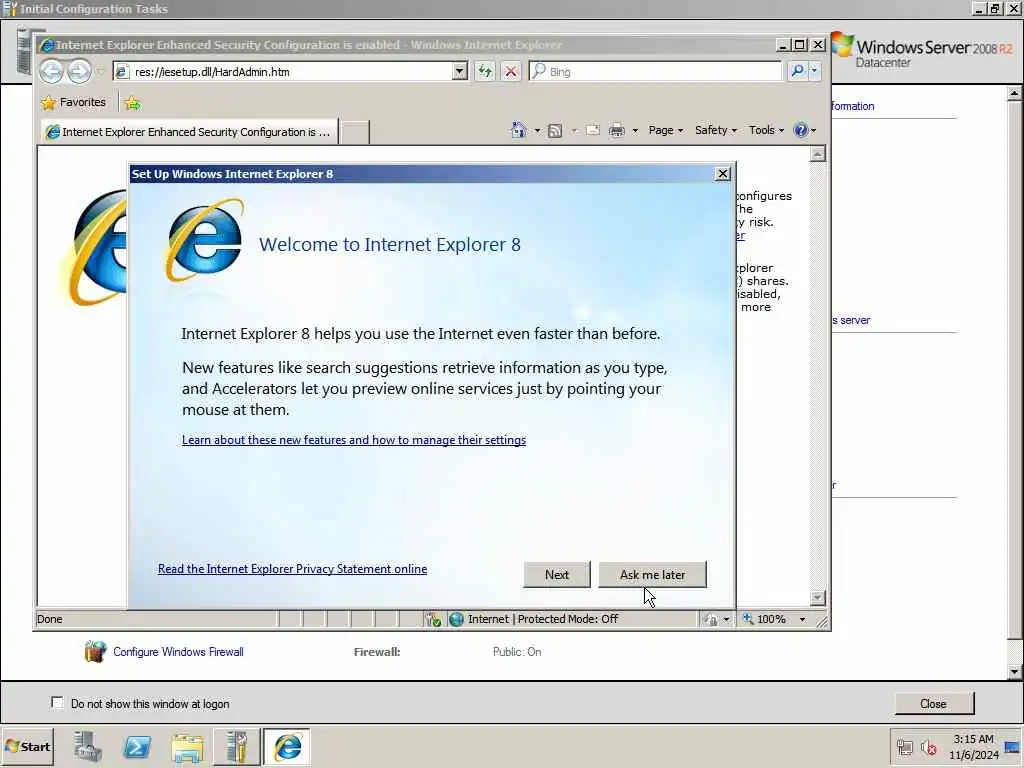This screenshot has width=1024, height=768.
Task: Open Windows Explorer folder taskbar icon
Action: pos(187,746)
